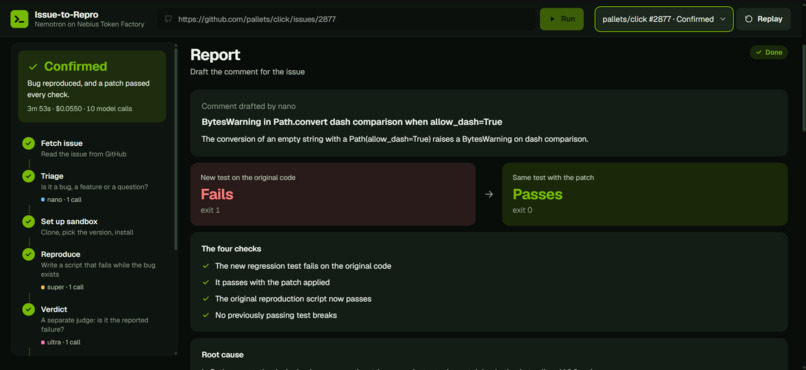Select the Verdict step
This screenshot has height=370, width=806.
tap(93, 325)
